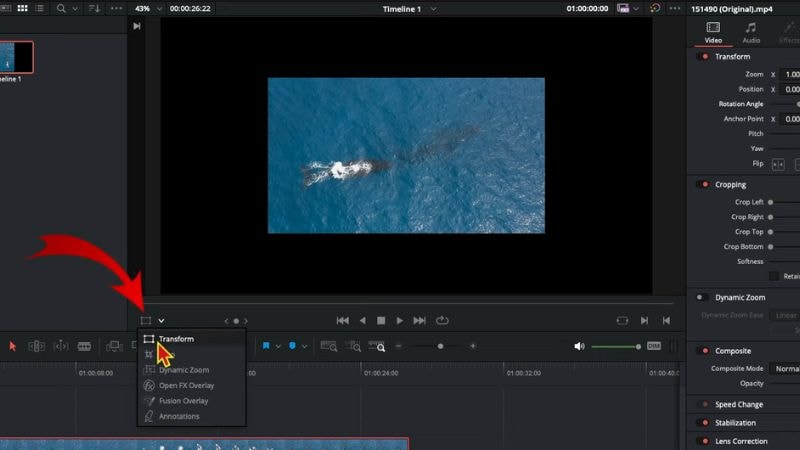Click the Detail zoom icon
800x450 pixels.
[353, 346]
